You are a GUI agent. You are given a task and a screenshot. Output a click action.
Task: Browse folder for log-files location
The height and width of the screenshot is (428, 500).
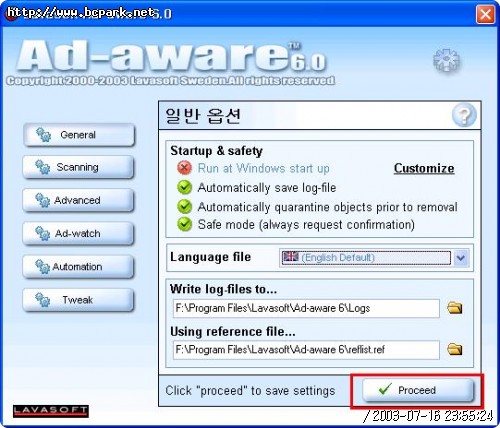(x=455, y=308)
